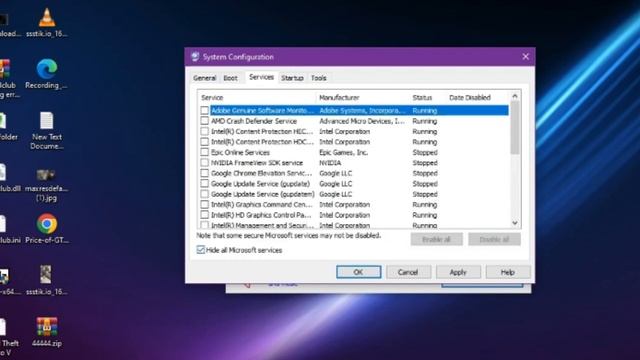Open the VLC ssstik.io file on desktop
Viewport: 640px width, 360px height.
pos(47,23)
